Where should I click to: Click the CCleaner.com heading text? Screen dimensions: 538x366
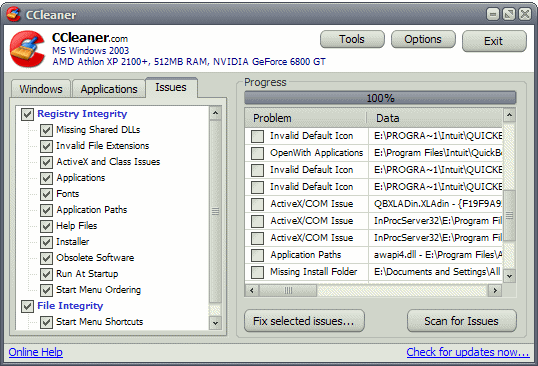(x=90, y=38)
